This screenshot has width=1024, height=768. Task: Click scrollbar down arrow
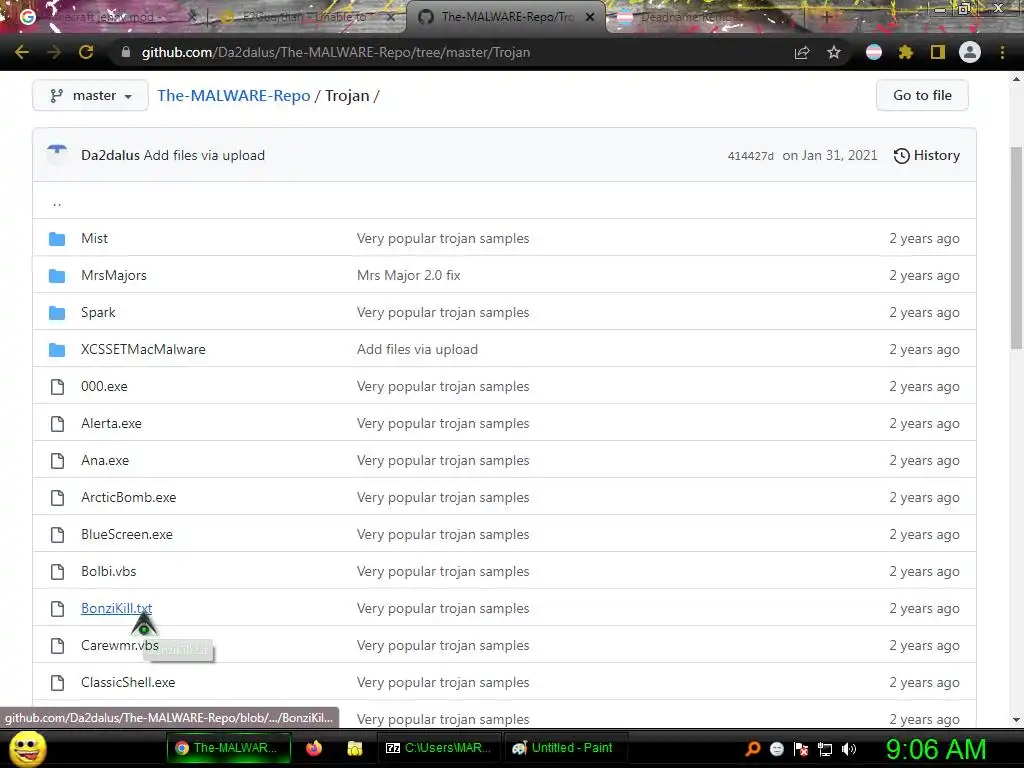click(x=1016, y=720)
